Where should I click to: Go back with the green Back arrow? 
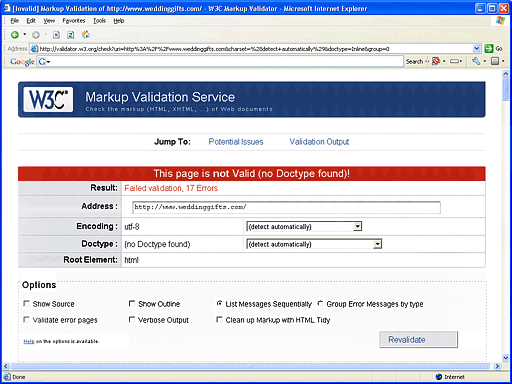[x=14, y=35]
